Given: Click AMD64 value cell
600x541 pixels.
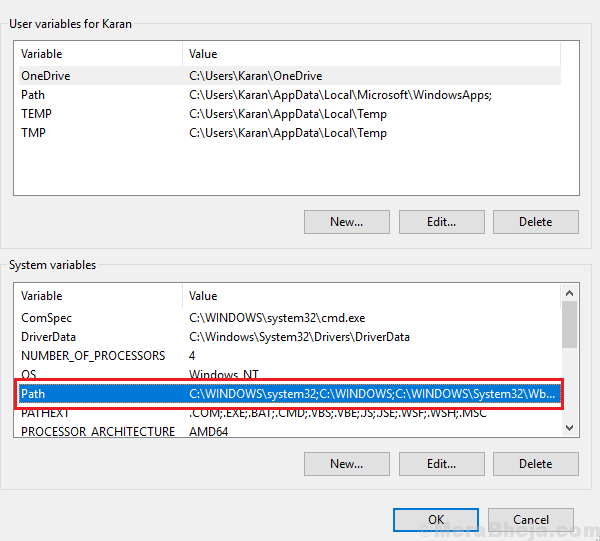Looking at the screenshot, I should coord(209,432).
